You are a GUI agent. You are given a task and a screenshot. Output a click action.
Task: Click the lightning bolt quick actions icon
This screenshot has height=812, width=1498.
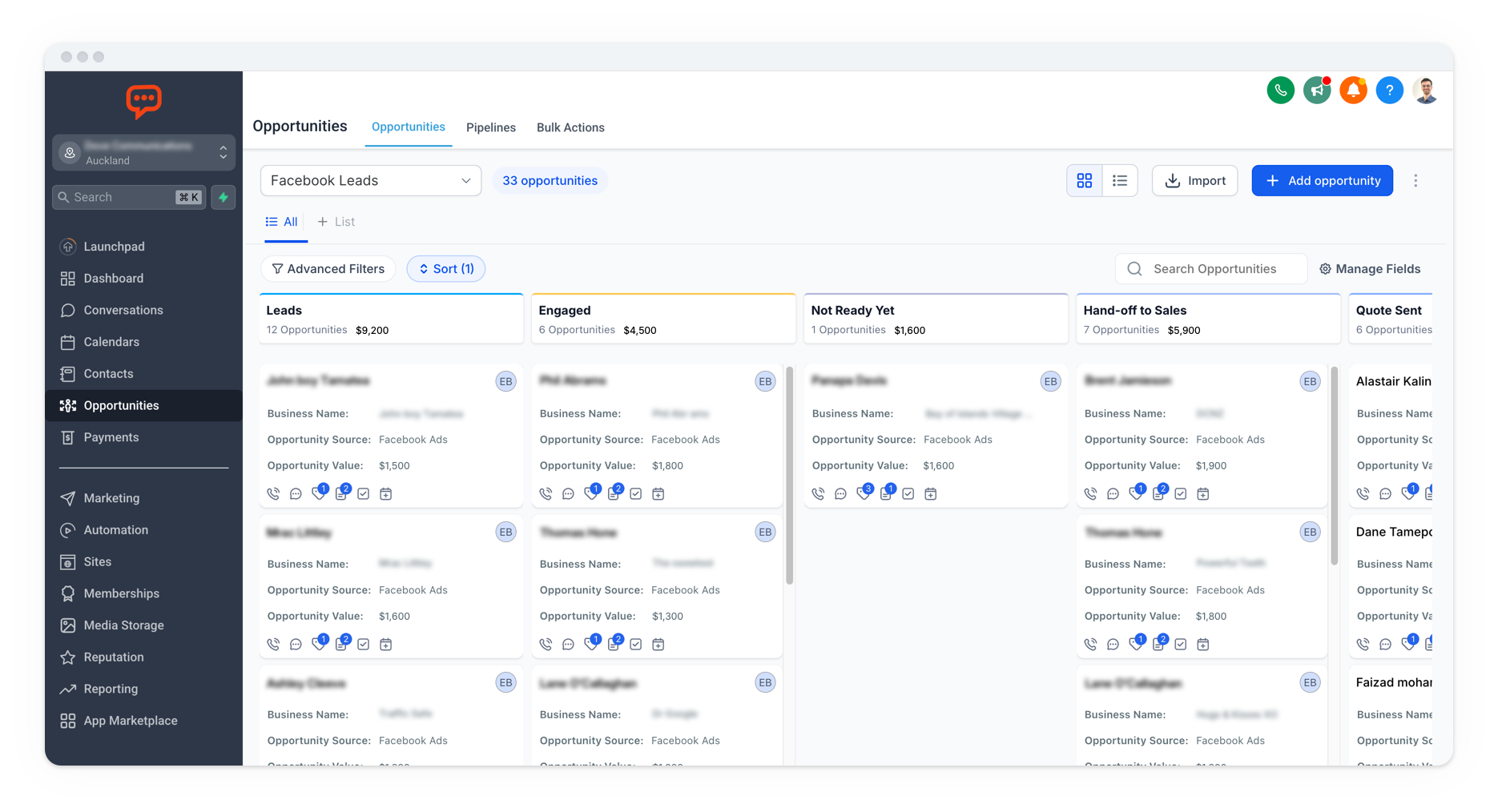pyautogui.click(x=223, y=197)
